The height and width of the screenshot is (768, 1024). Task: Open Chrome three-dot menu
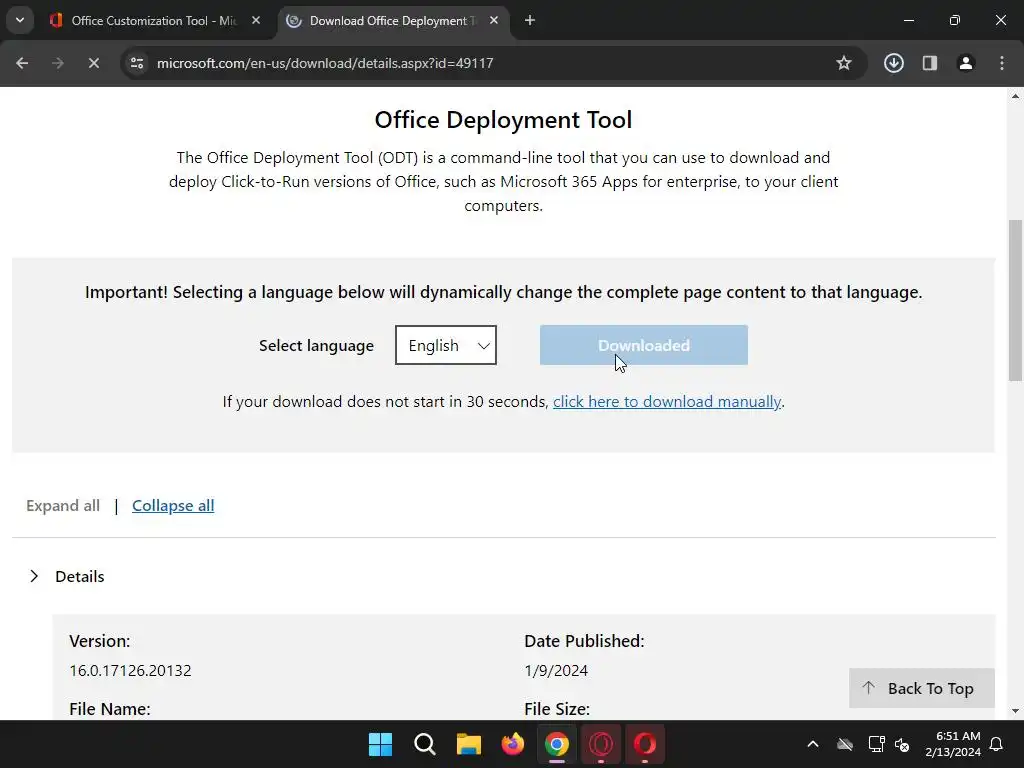pos(1002,63)
